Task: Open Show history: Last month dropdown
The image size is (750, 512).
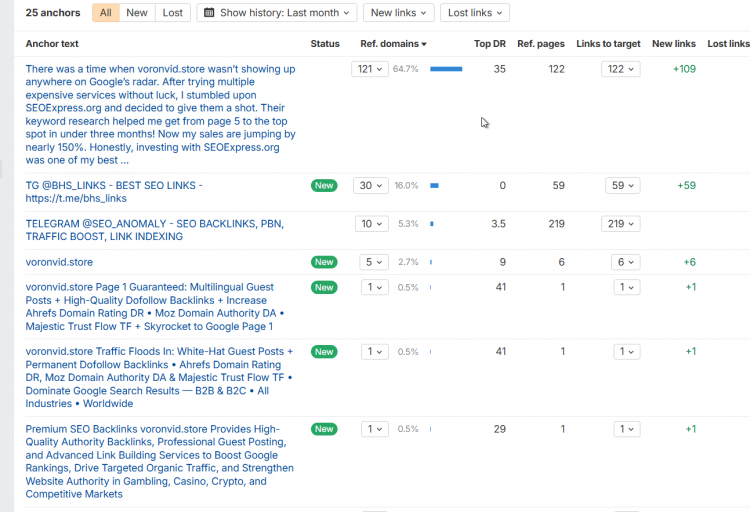Action: (277, 13)
